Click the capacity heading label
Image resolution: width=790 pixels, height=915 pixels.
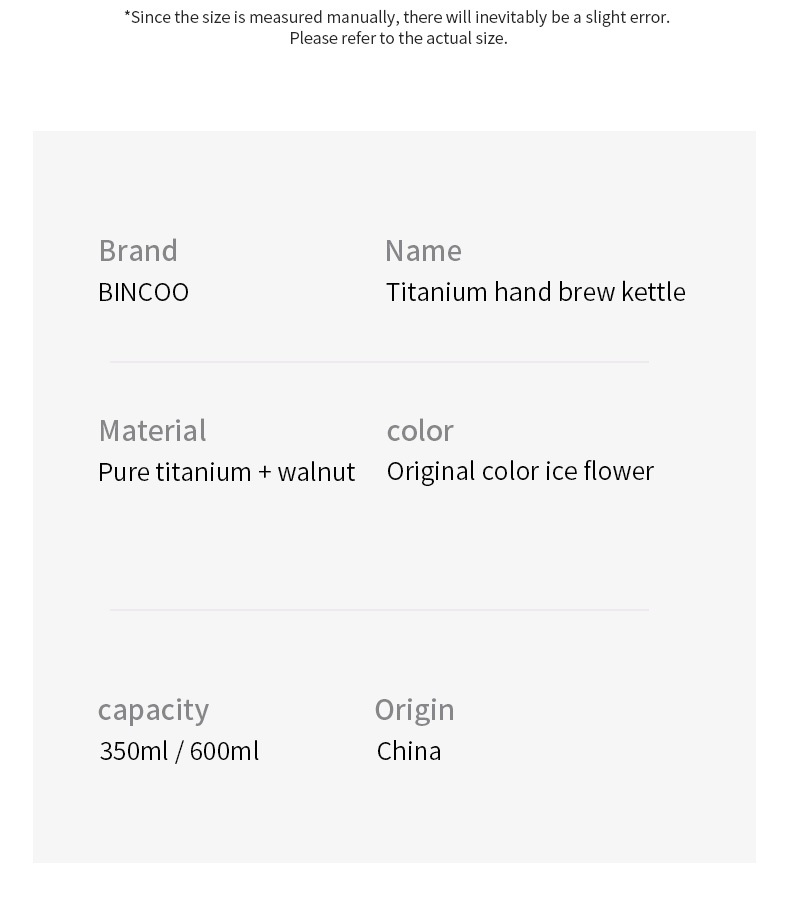(x=153, y=710)
